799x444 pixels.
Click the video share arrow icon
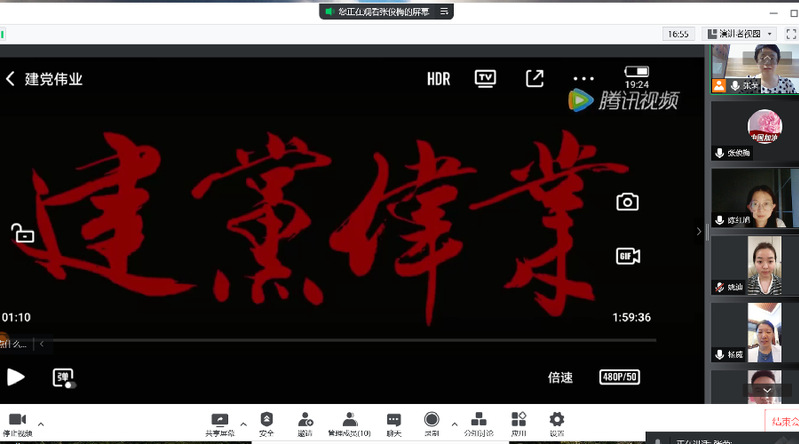point(535,79)
